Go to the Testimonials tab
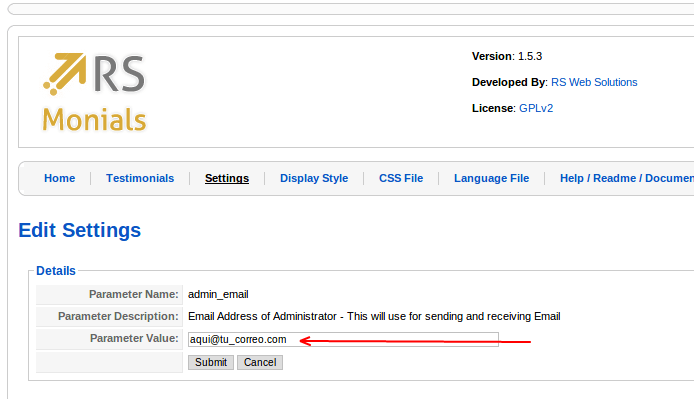 (140, 178)
